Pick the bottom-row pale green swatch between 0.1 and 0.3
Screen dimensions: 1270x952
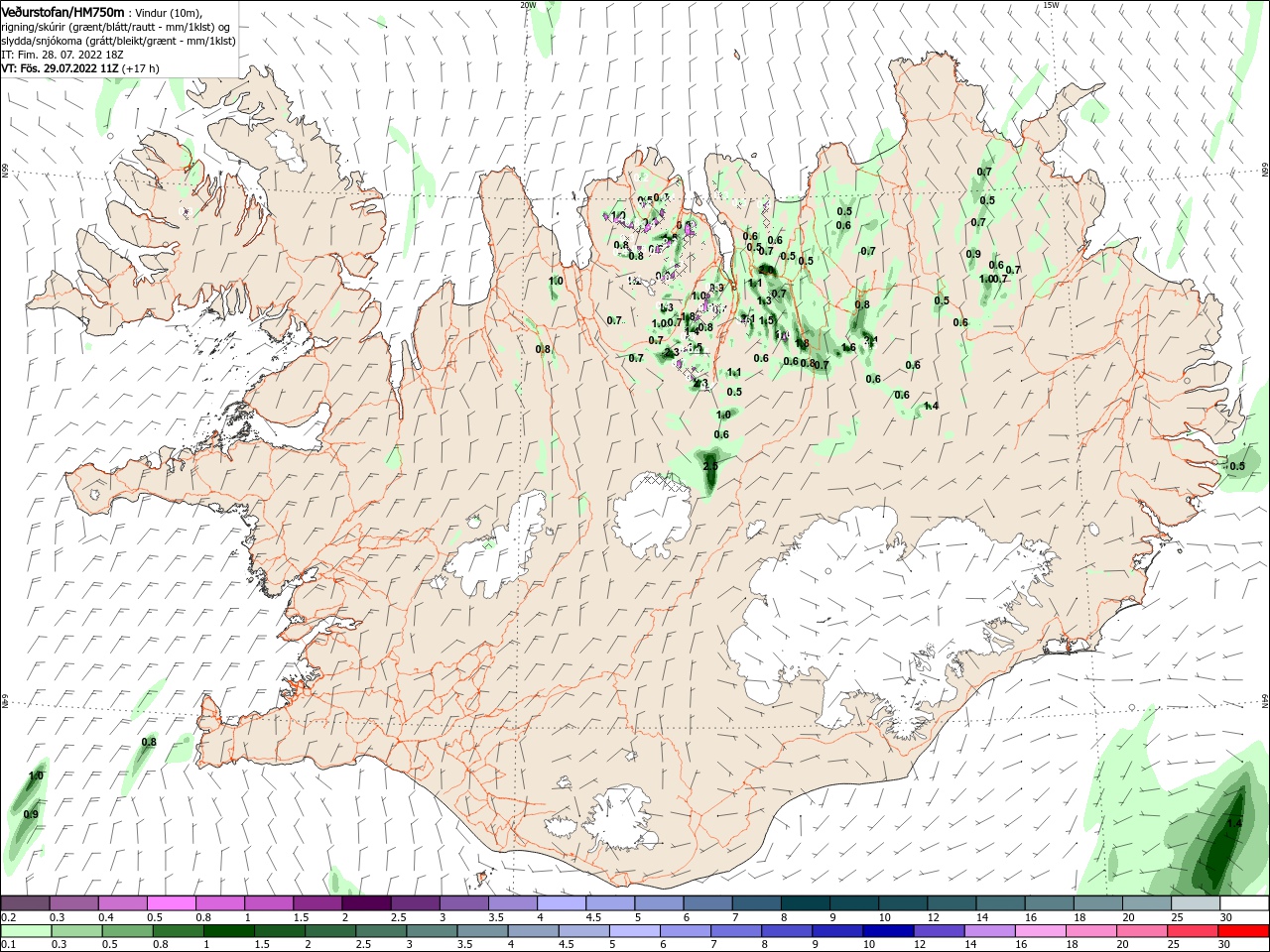[x=25, y=931]
